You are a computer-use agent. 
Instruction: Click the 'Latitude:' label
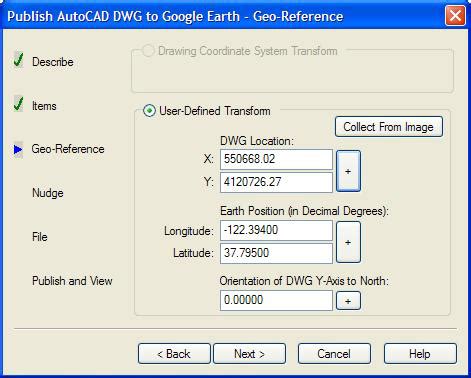click(193, 253)
